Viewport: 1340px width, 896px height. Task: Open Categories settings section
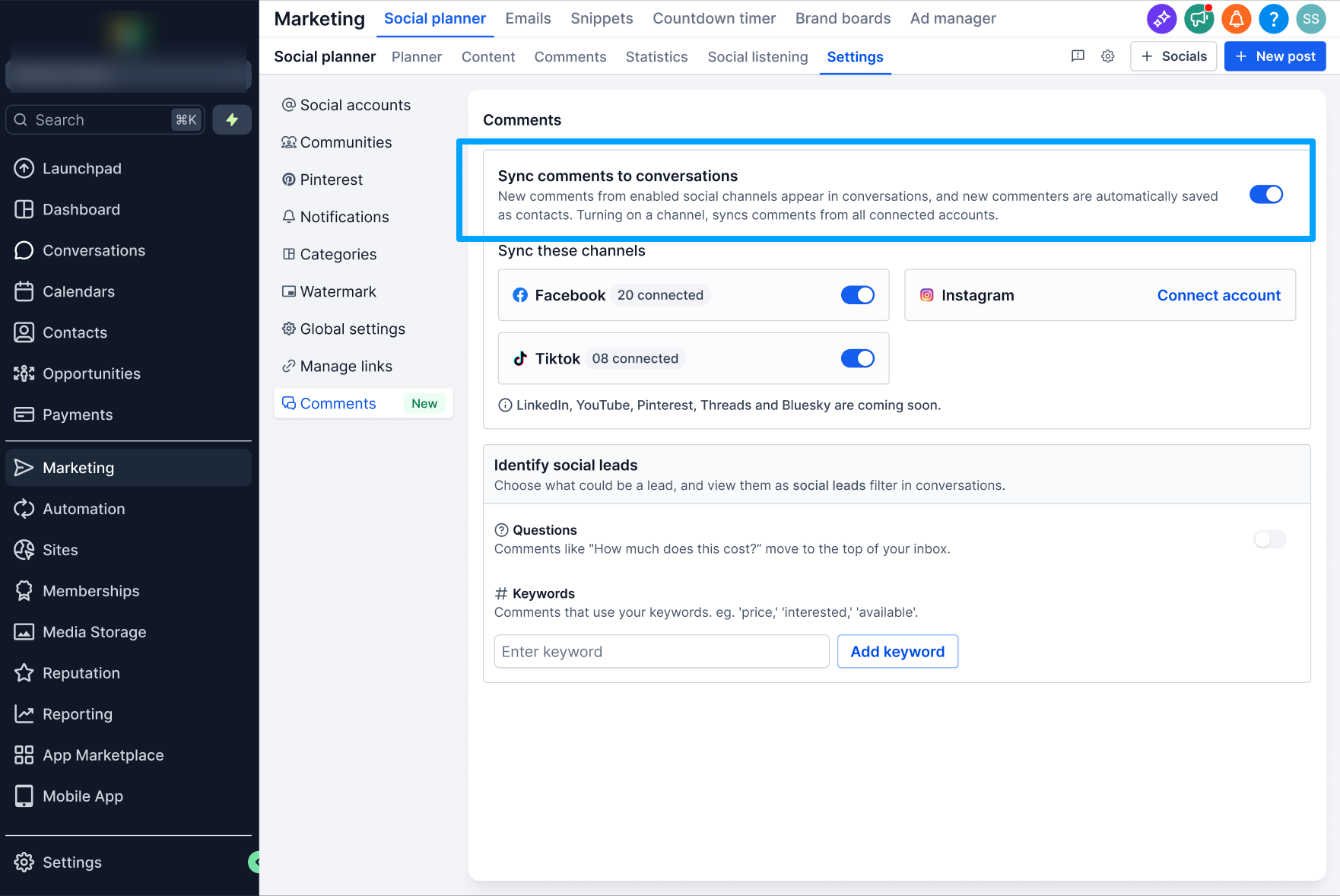(x=364, y=254)
